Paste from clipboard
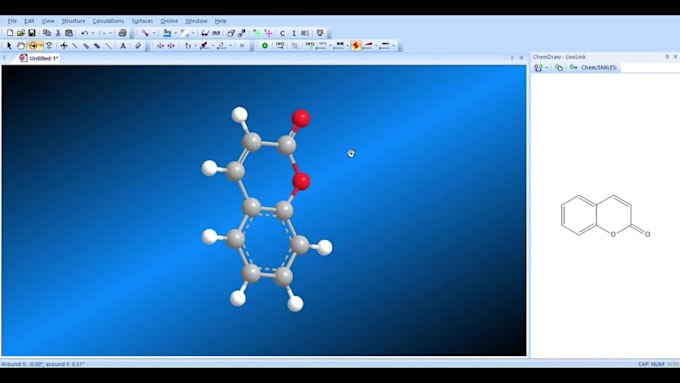Viewport: 680px width, 383px height. [69, 33]
